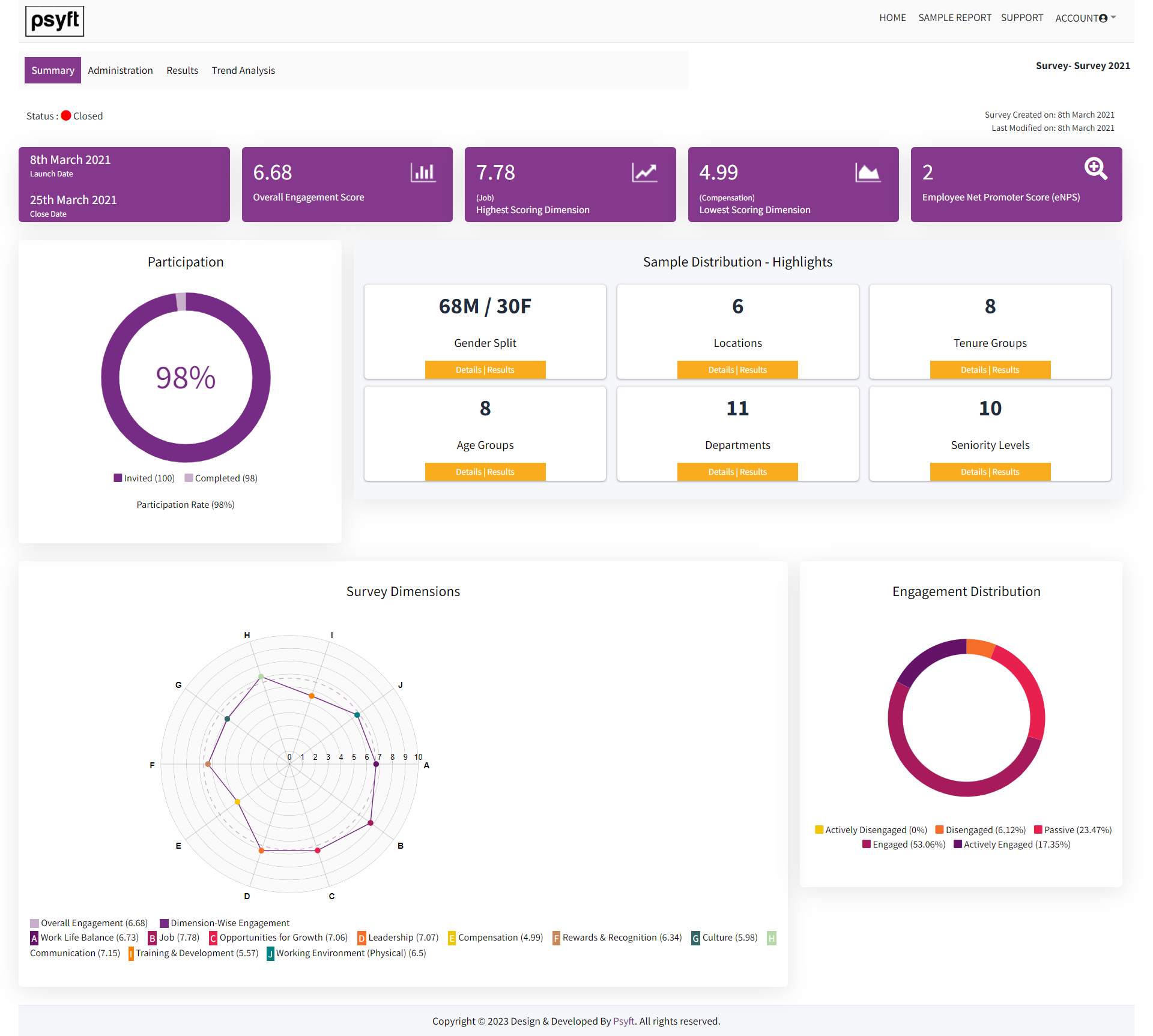Open the SAMPLE REPORT menu item
The image size is (1153, 1036).
click(954, 18)
